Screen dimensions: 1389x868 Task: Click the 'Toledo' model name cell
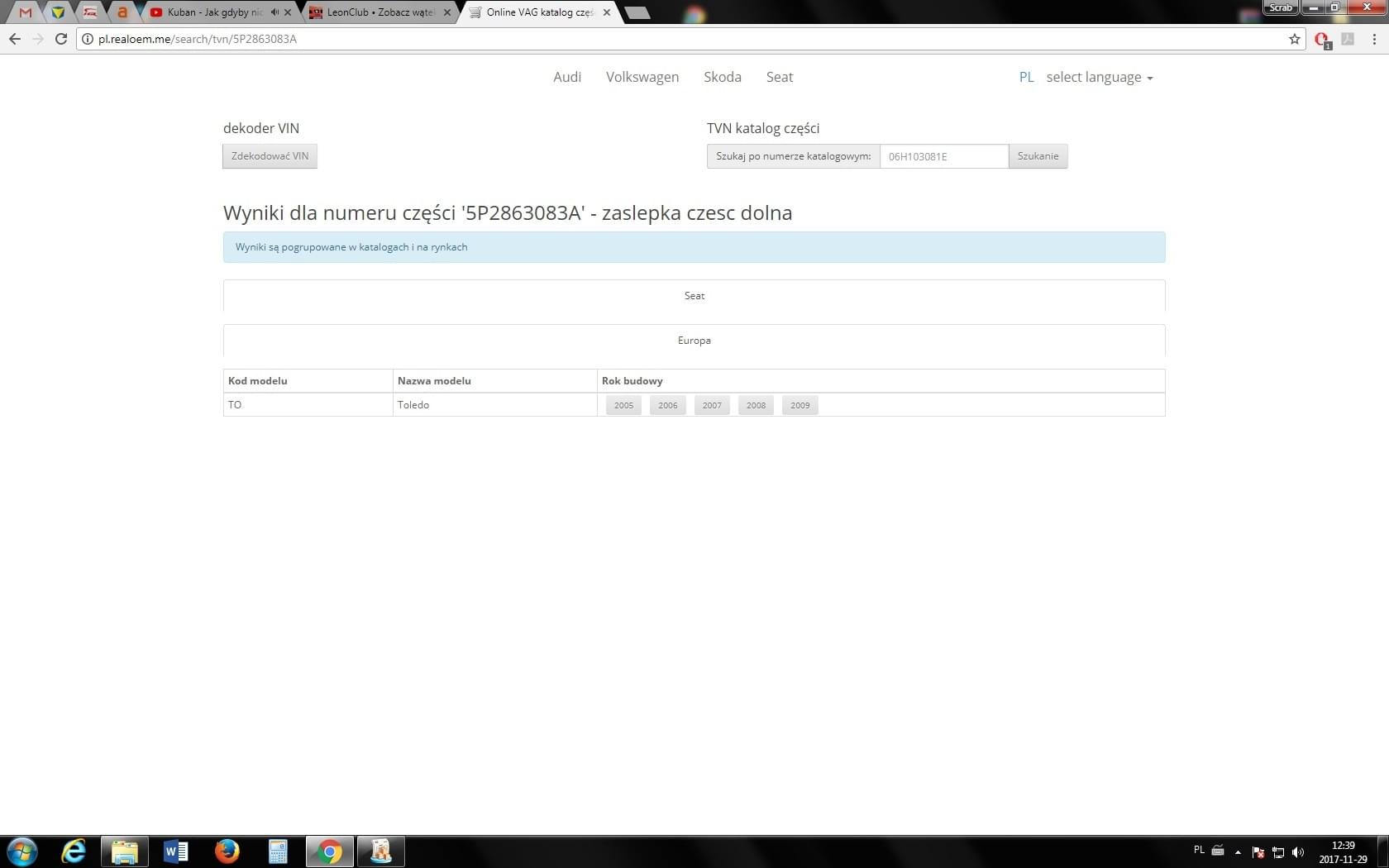495,405
